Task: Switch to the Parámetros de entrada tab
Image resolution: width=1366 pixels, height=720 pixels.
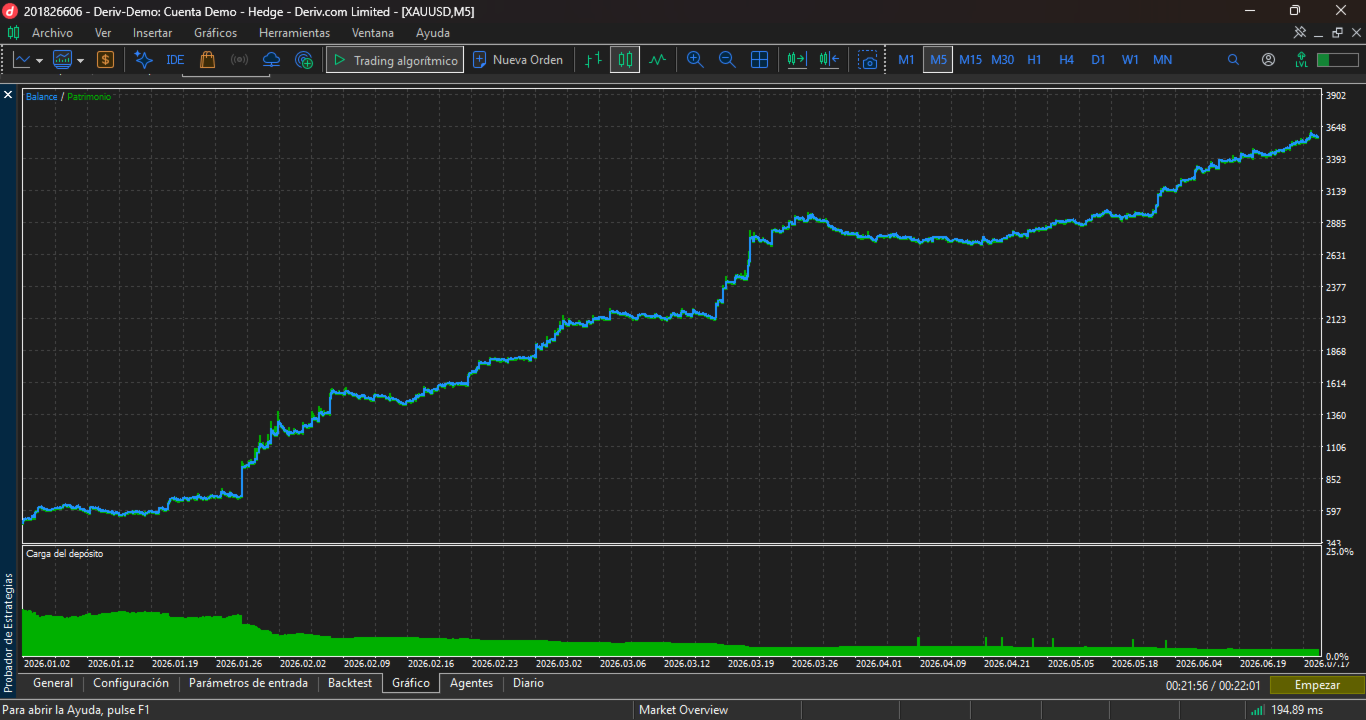Action: (x=248, y=683)
